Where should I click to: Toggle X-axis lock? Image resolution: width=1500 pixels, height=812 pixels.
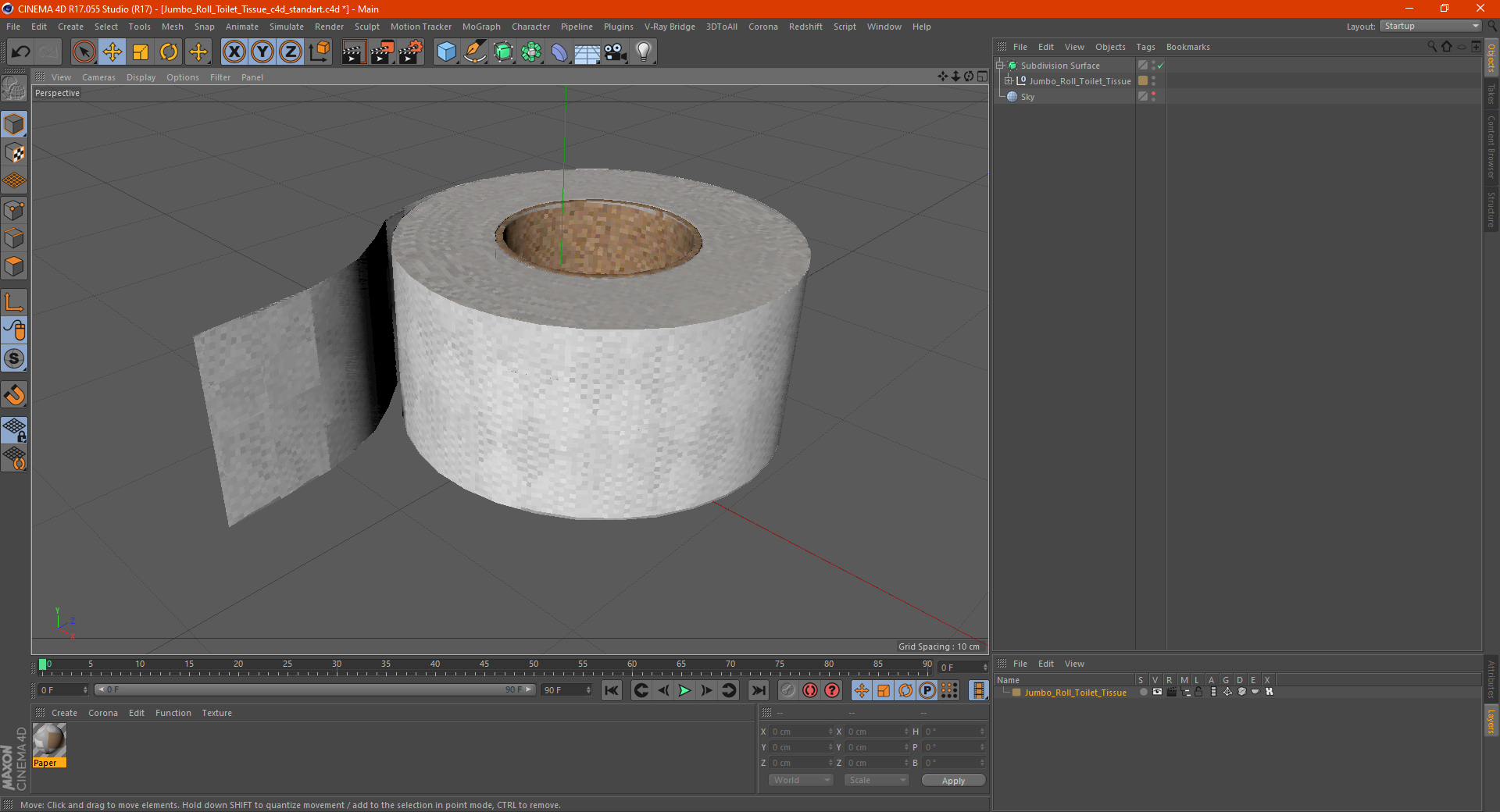click(x=234, y=52)
